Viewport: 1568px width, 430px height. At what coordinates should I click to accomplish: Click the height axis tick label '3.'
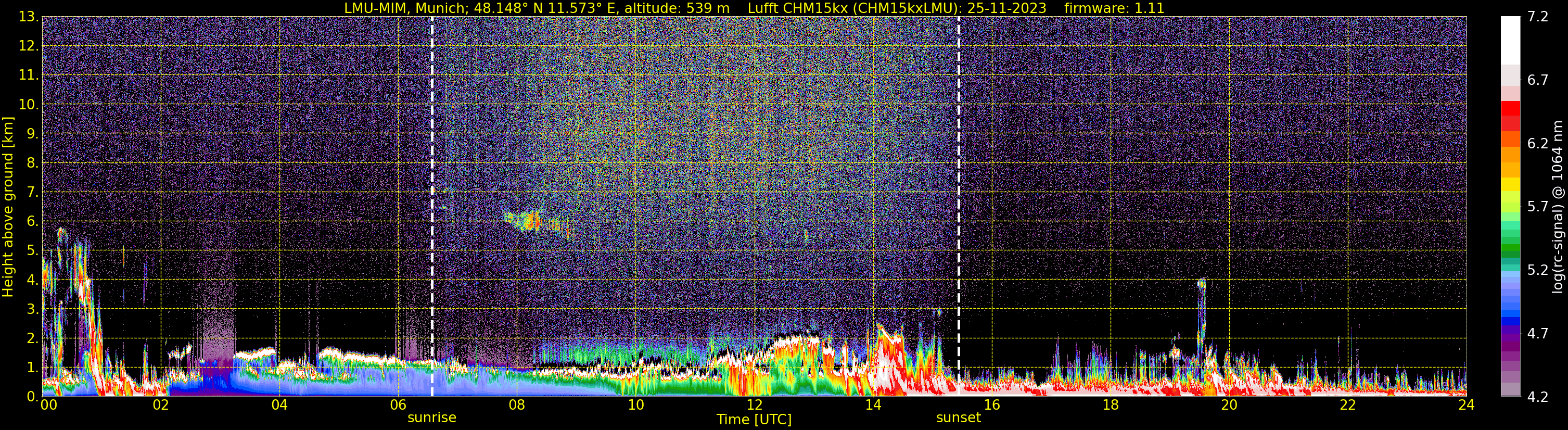[x=33, y=309]
